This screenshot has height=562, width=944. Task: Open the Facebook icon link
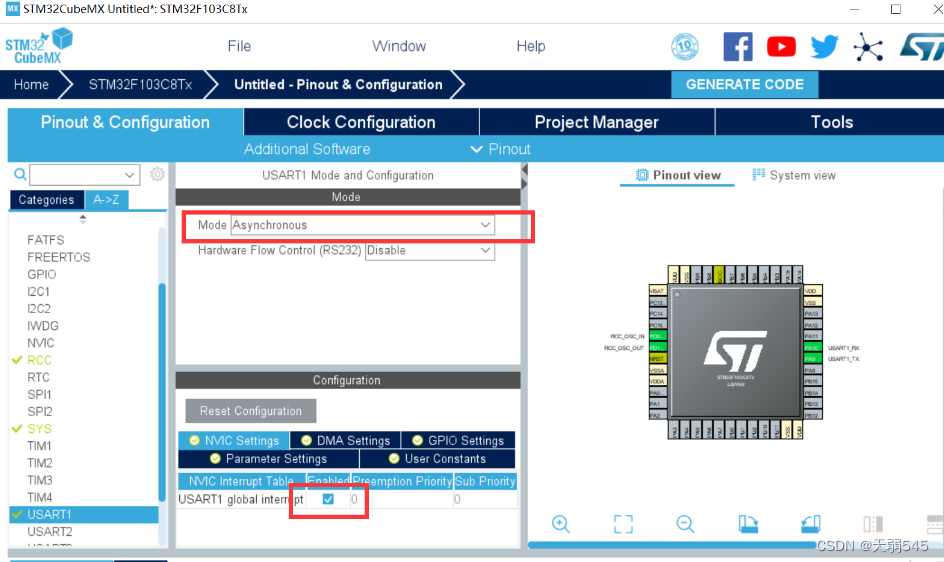click(x=738, y=46)
